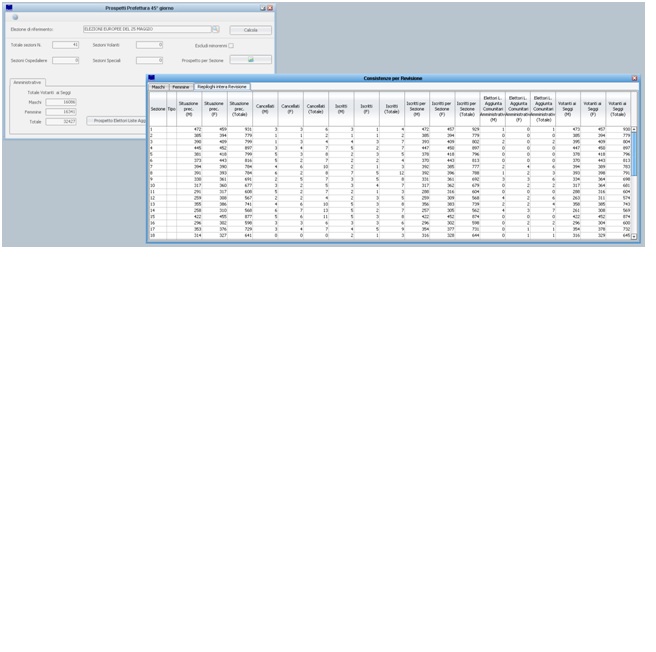Click the Votanti ai Seggi (F) header
Image resolution: width=656 pixels, height=652 pixels.
(x=593, y=109)
